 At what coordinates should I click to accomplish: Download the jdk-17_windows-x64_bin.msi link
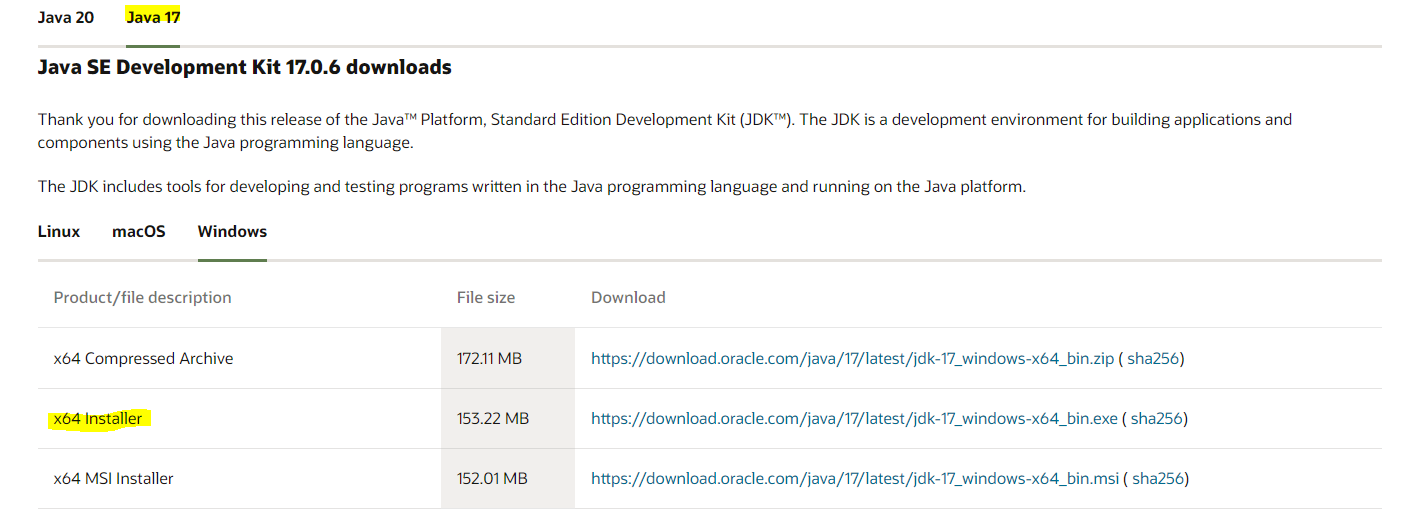click(x=855, y=478)
